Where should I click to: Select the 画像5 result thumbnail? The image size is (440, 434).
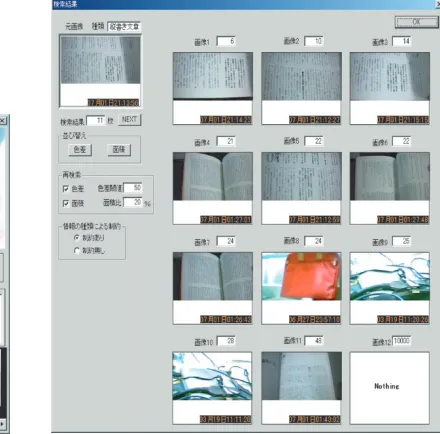pos(301,188)
